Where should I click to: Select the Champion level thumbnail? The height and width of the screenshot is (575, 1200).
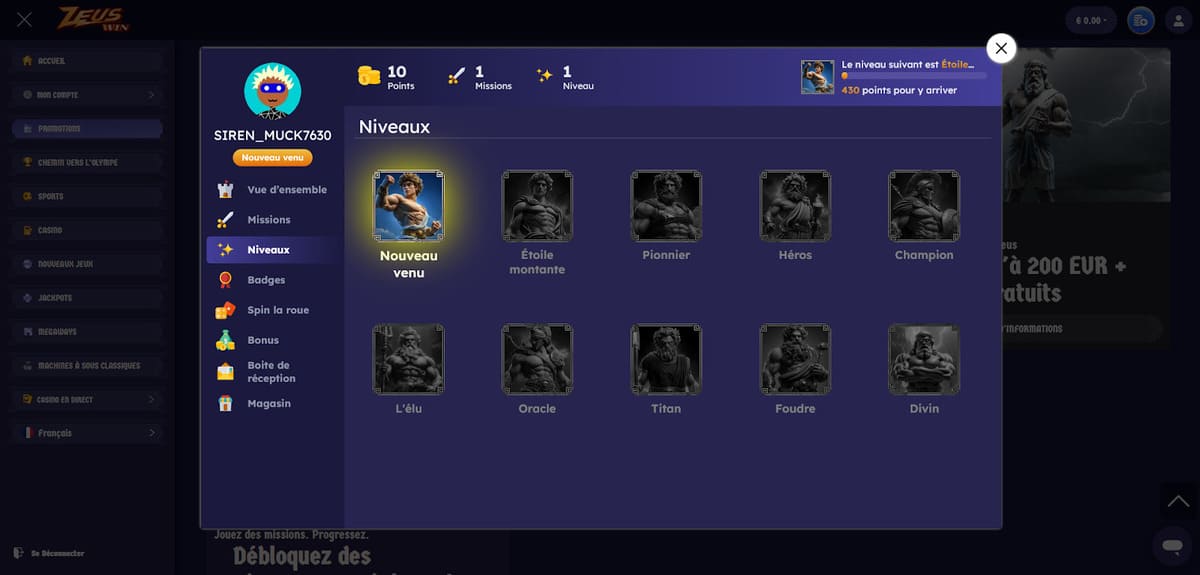point(924,206)
